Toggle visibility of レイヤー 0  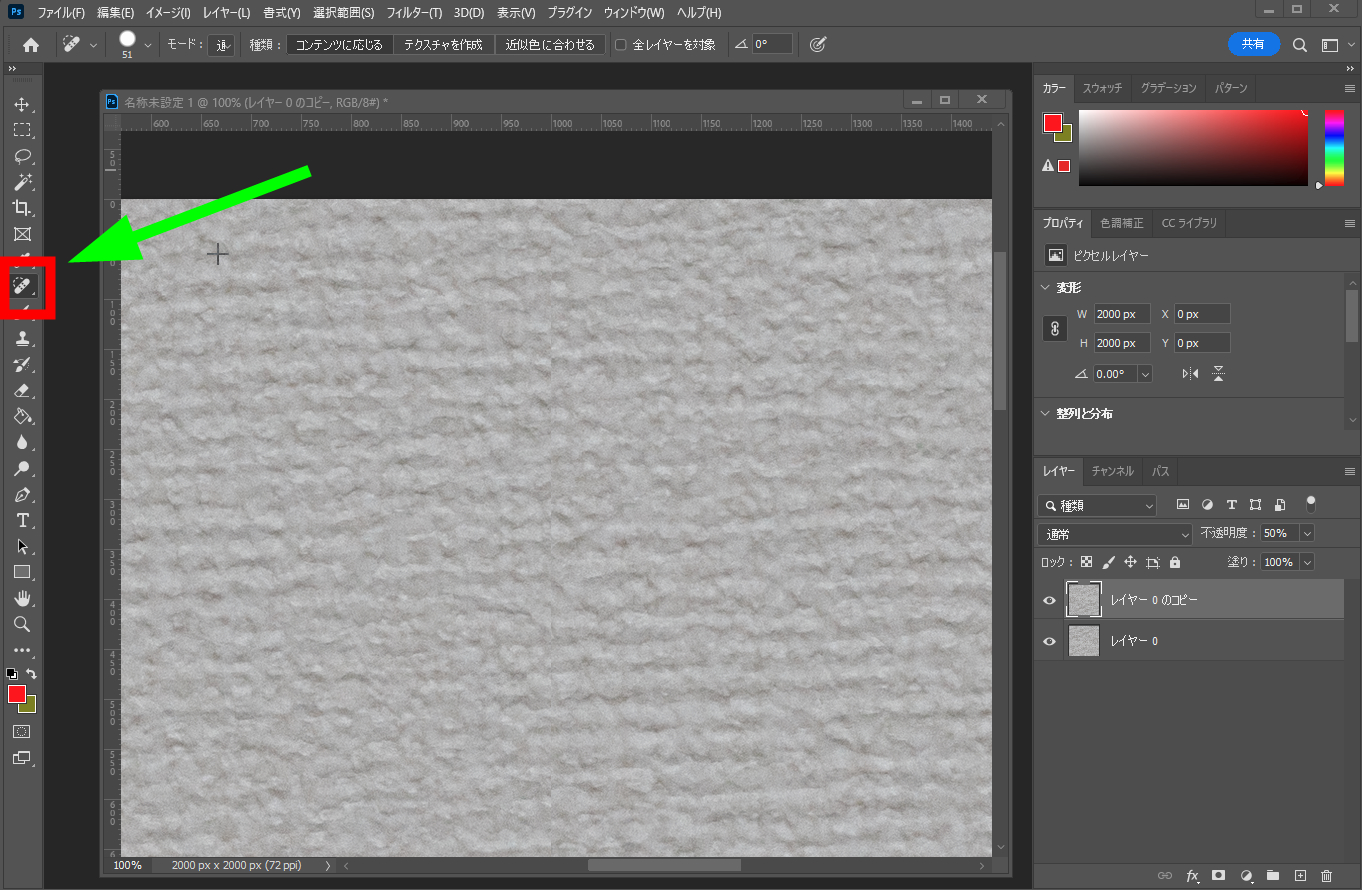pyautogui.click(x=1049, y=641)
